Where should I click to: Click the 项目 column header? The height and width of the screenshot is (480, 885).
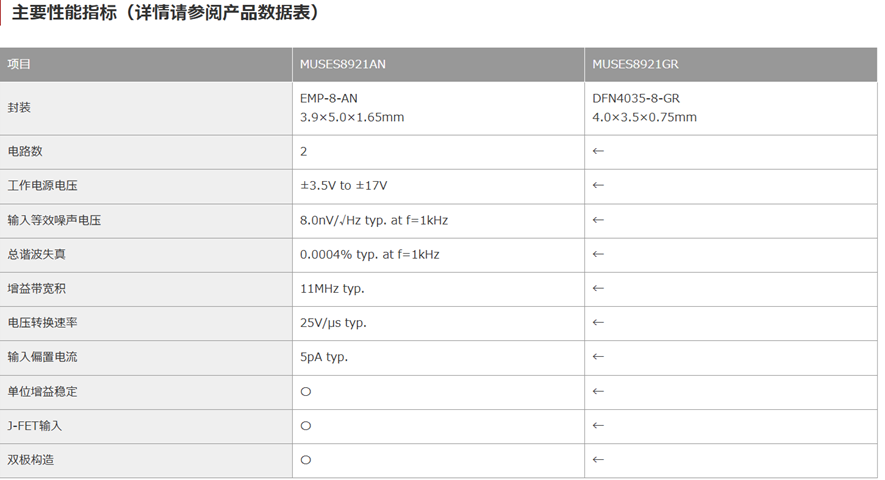[x=20, y=64]
